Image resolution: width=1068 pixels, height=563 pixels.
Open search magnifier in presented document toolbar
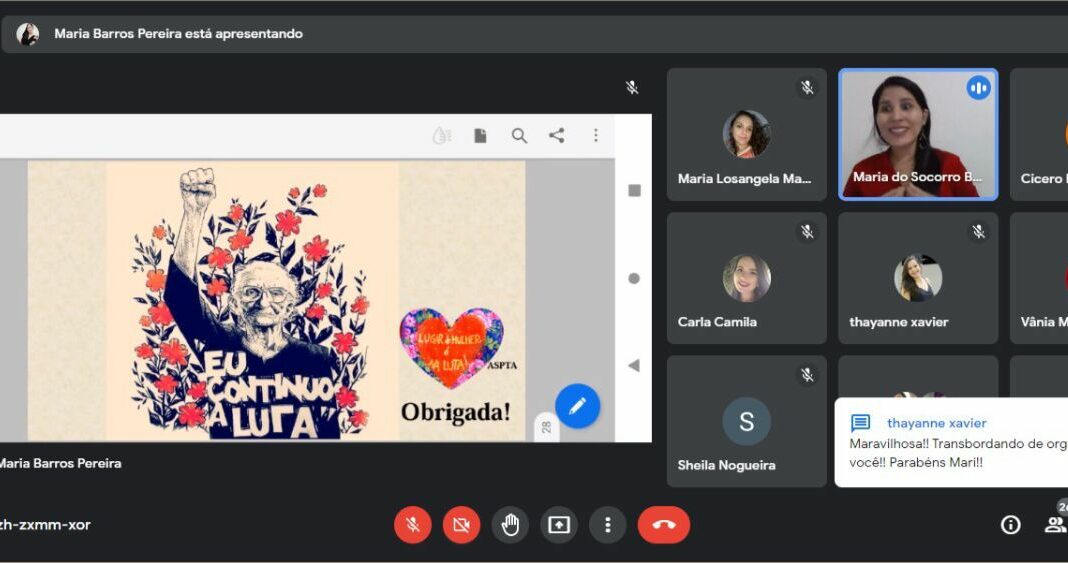[519, 136]
